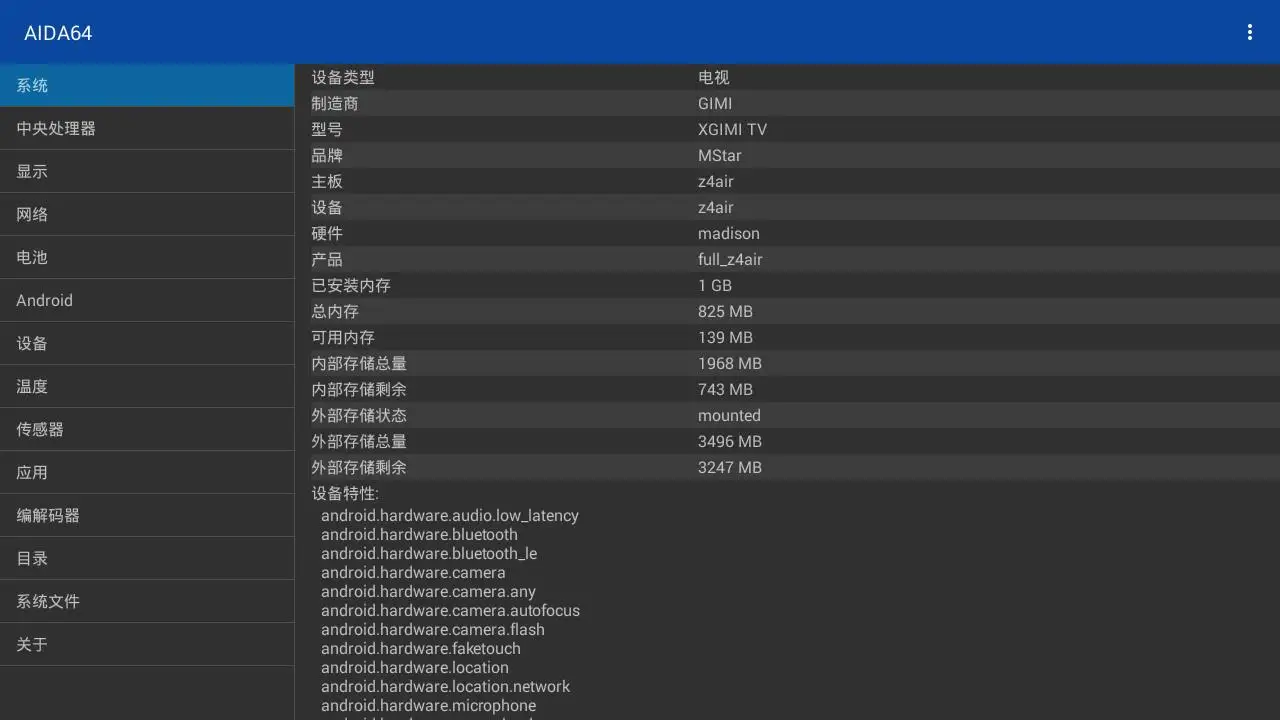Viewport: 1280px width, 720px height.
Task: Select the 内部存储剩余 row label
Action: 359,389
